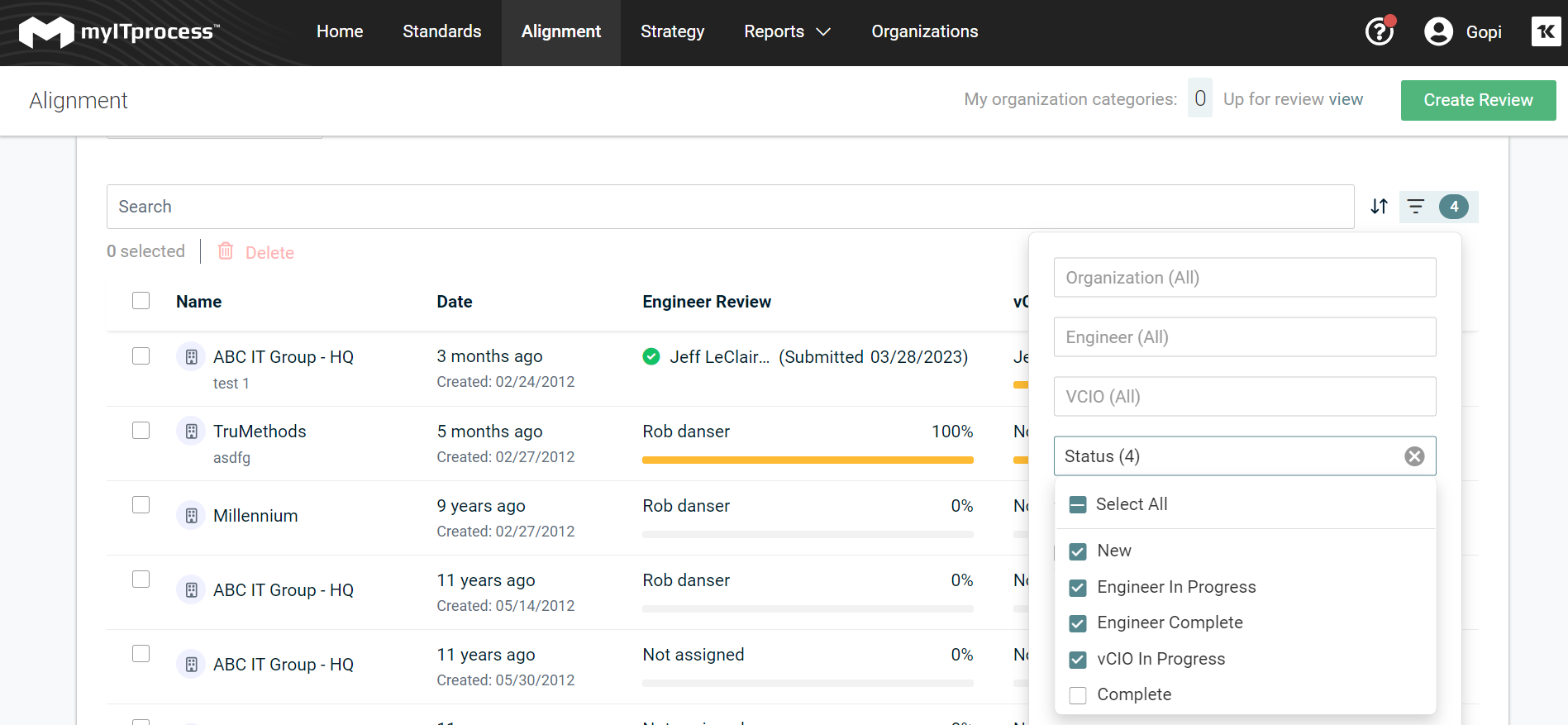Screen dimensions: 1568x725
Task: Sort by the Date column header
Action: pos(454,302)
